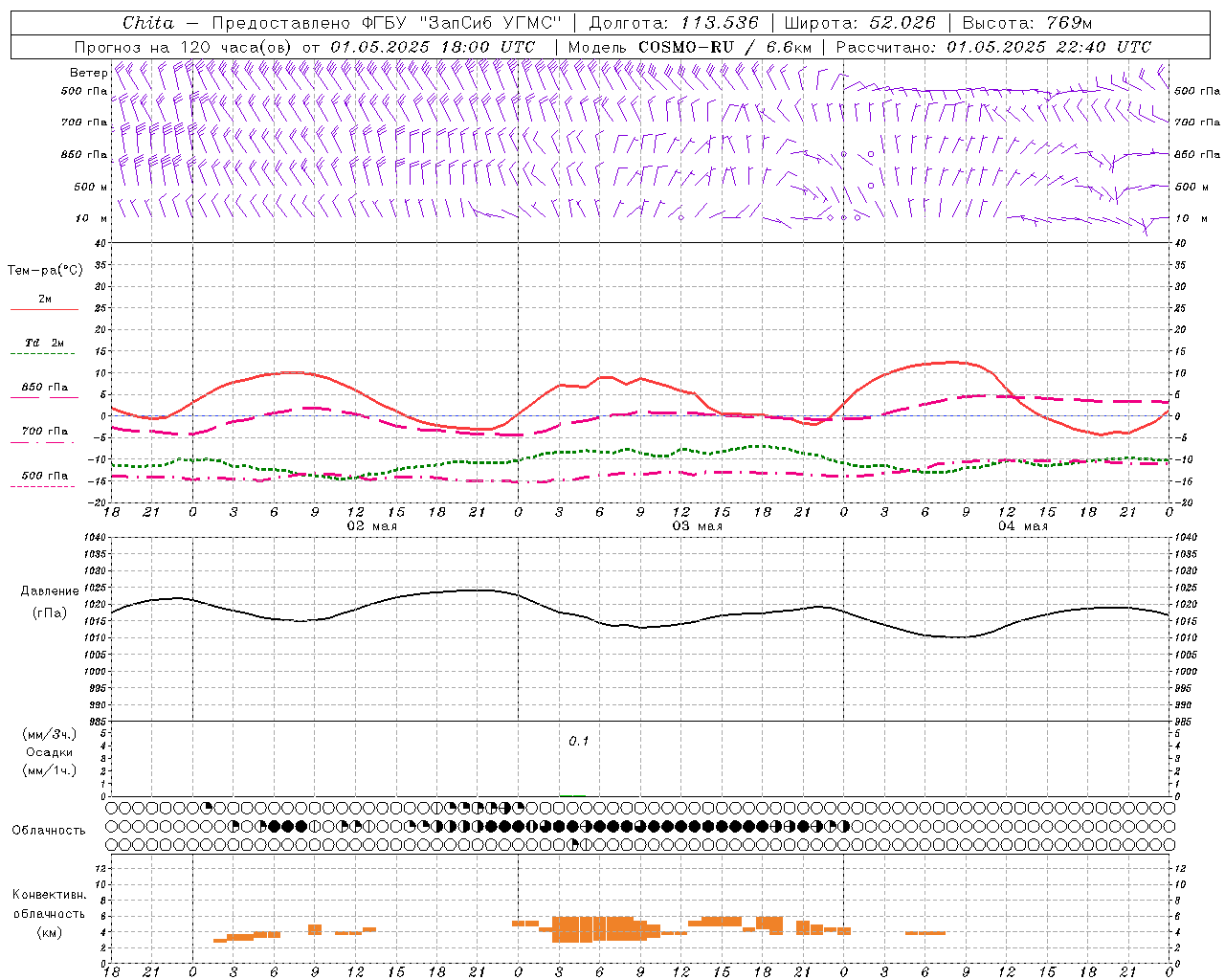Select the "Широта: 52.026" latitude text

pyautogui.click(x=859, y=23)
